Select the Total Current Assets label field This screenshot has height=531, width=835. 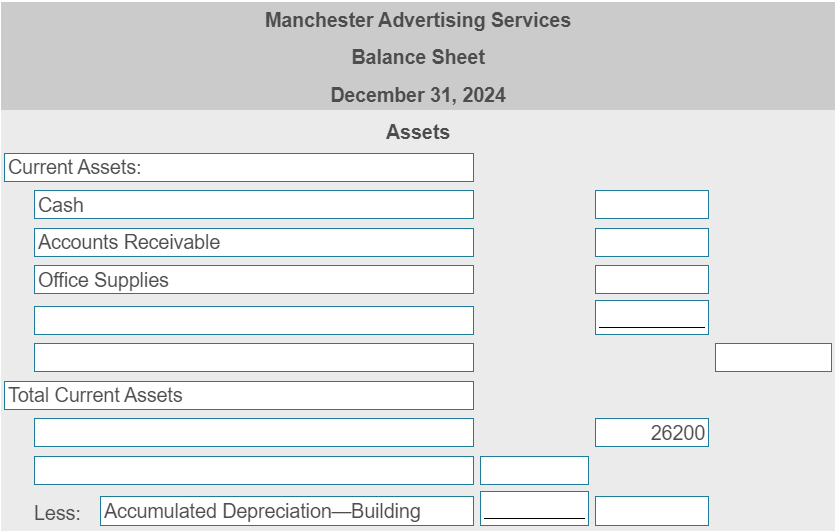click(239, 395)
